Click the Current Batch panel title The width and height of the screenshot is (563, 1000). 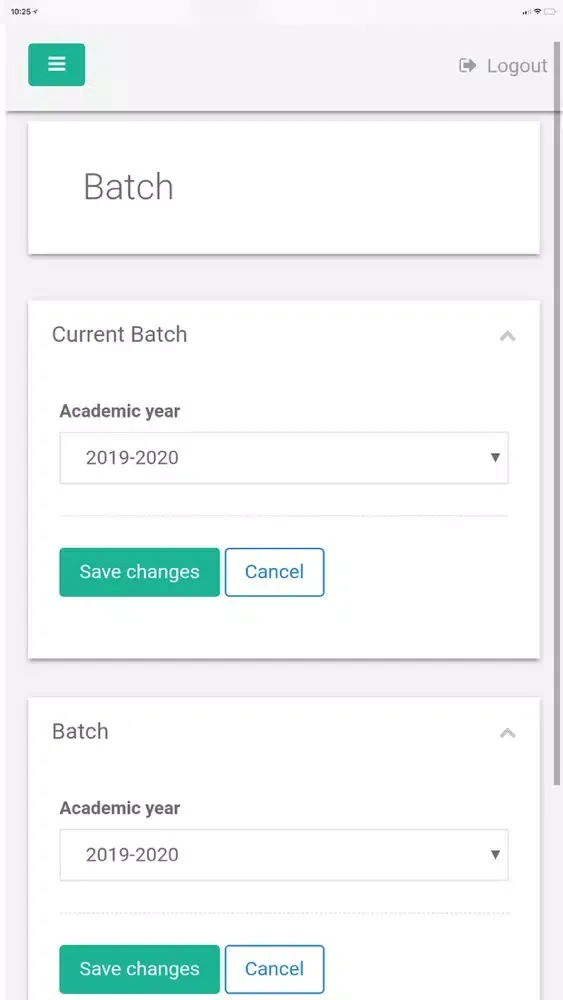click(120, 335)
